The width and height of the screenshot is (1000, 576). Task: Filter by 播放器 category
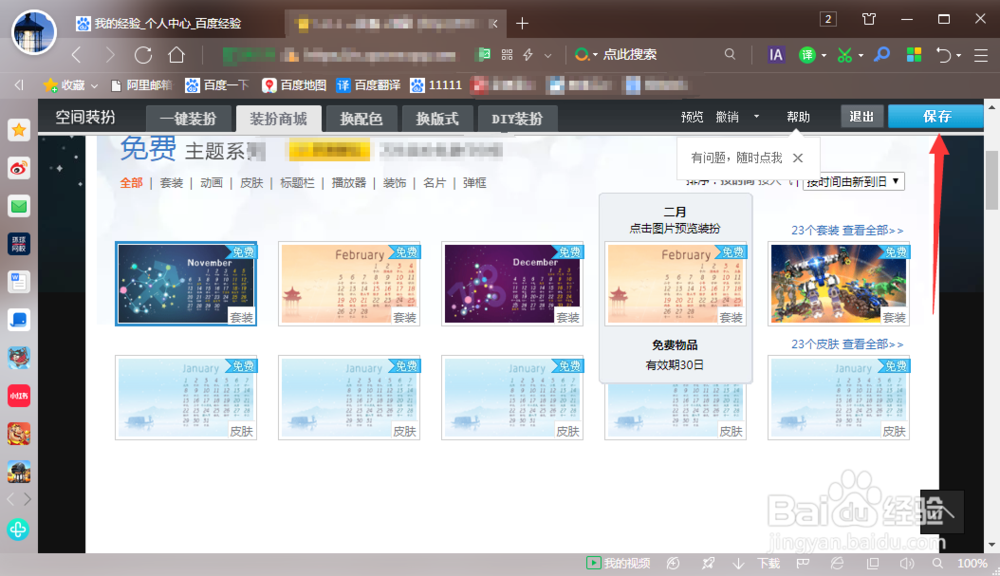(x=349, y=183)
